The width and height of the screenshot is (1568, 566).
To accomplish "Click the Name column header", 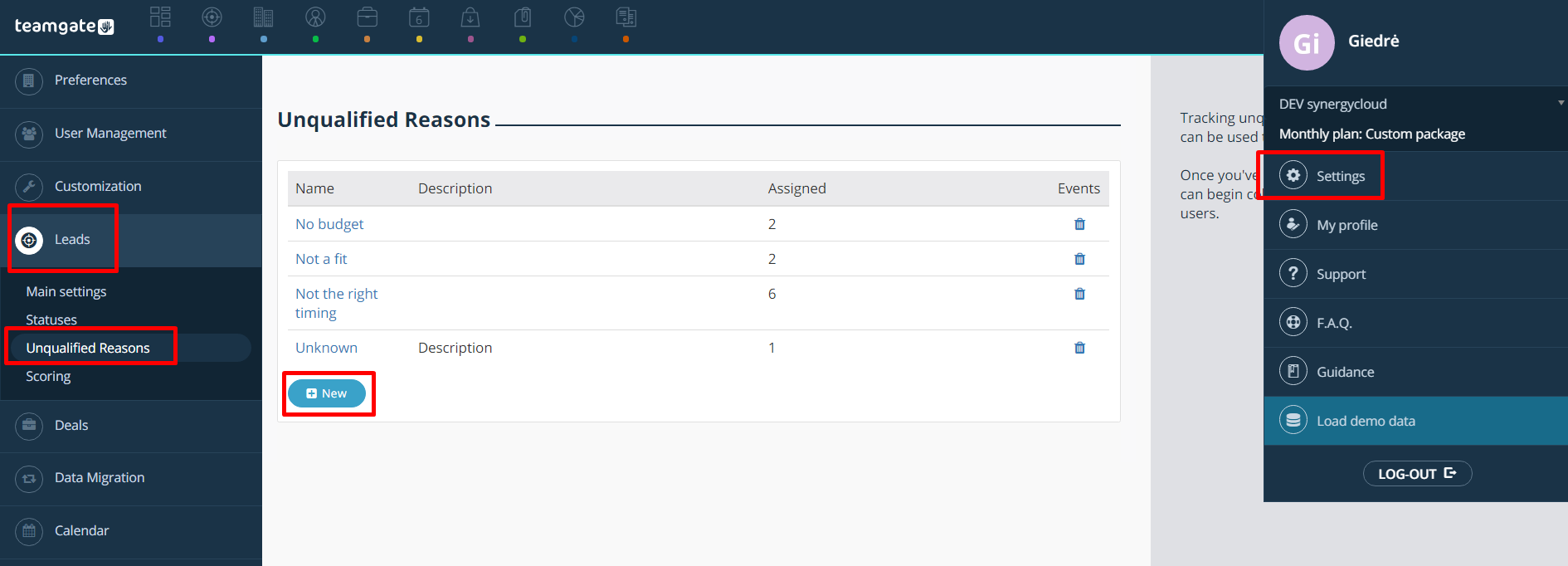I will click(x=314, y=188).
